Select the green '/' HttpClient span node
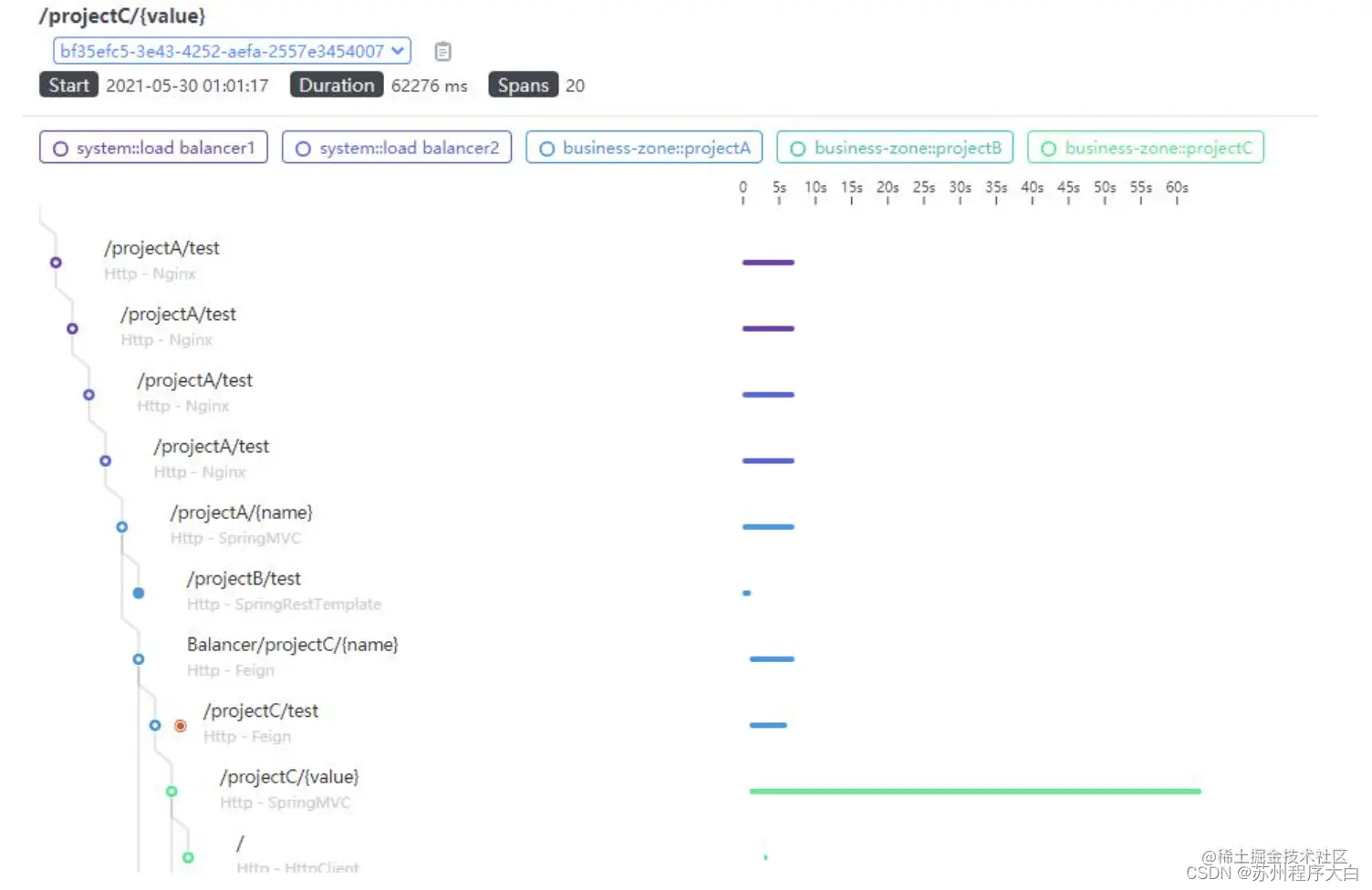The width and height of the screenshot is (1372, 890). tap(188, 857)
